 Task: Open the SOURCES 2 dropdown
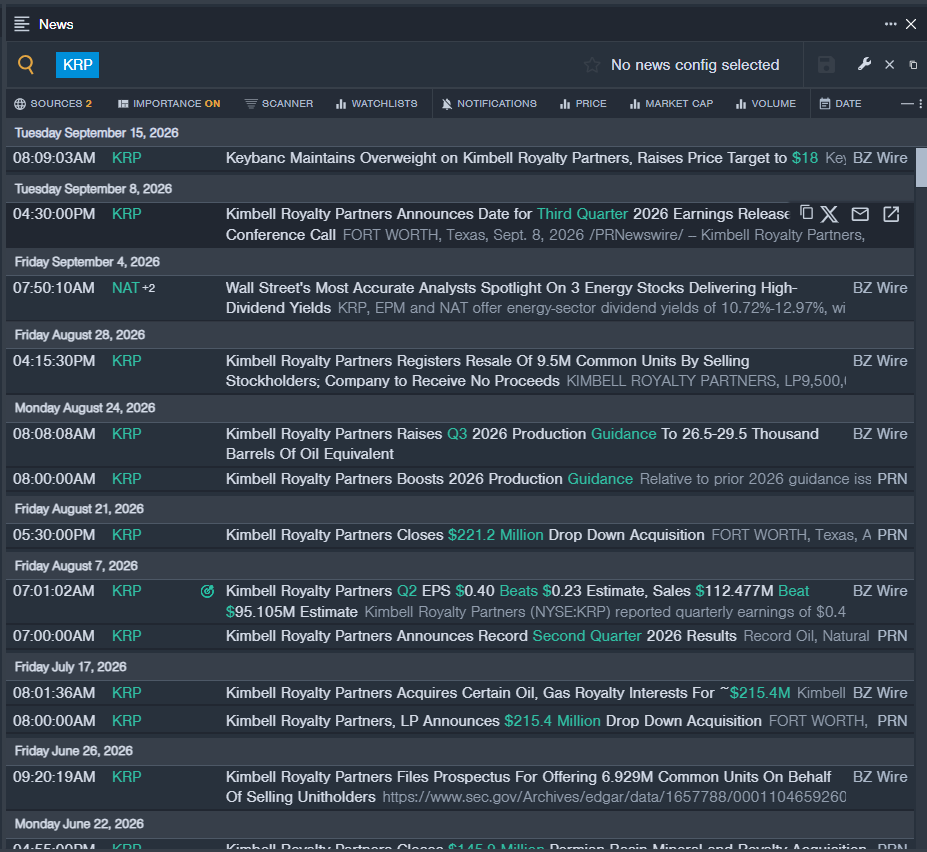(x=53, y=103)
